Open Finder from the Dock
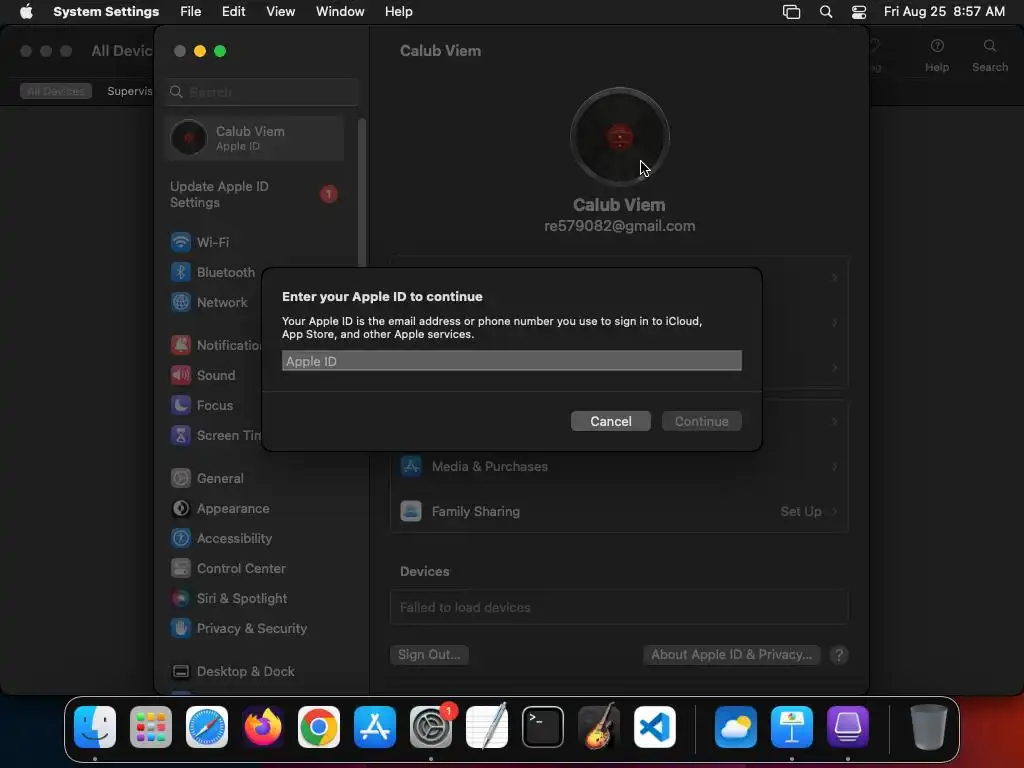 [x=95, y=727]
